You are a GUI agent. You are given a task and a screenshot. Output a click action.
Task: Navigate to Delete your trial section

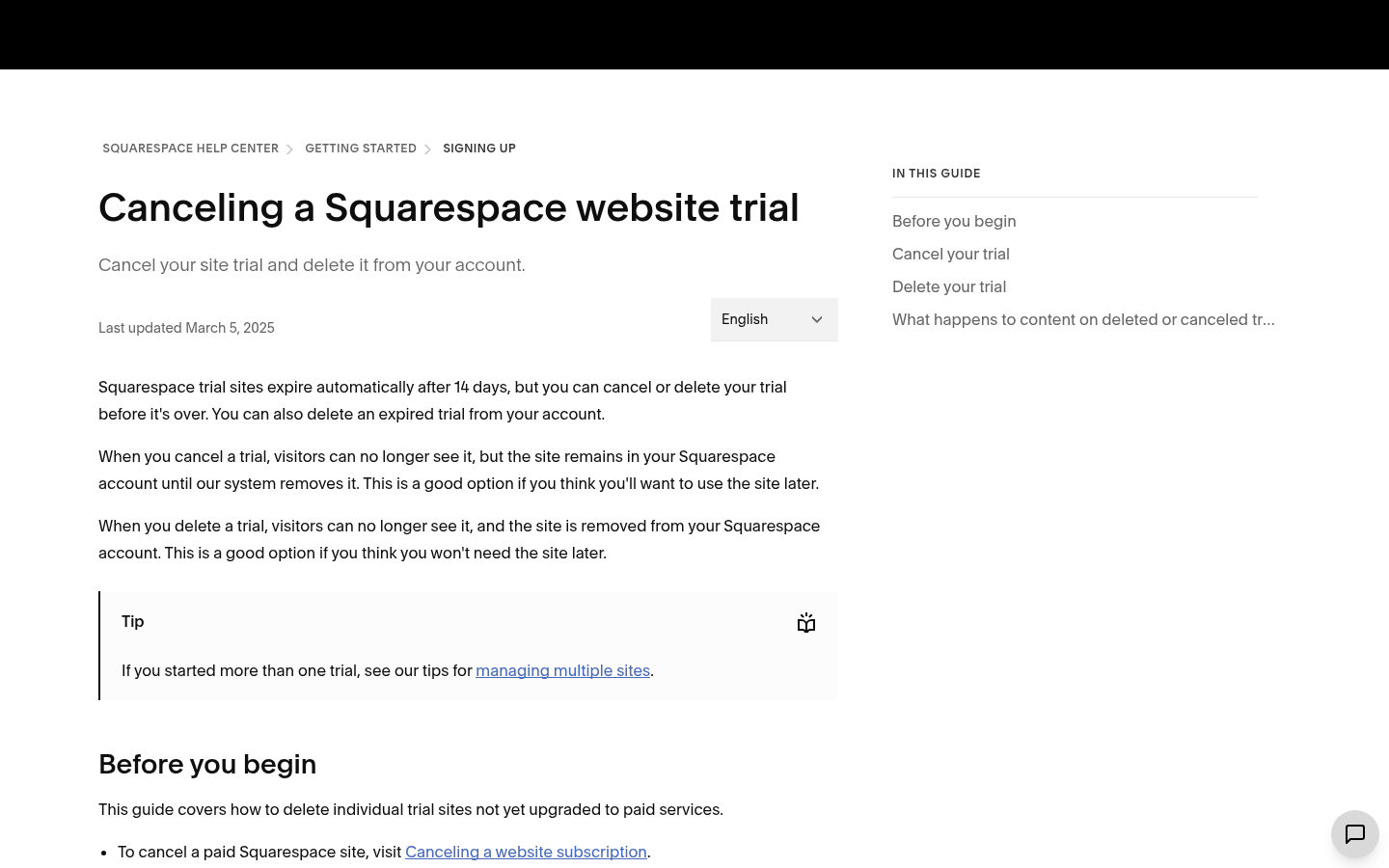(949, 286)
